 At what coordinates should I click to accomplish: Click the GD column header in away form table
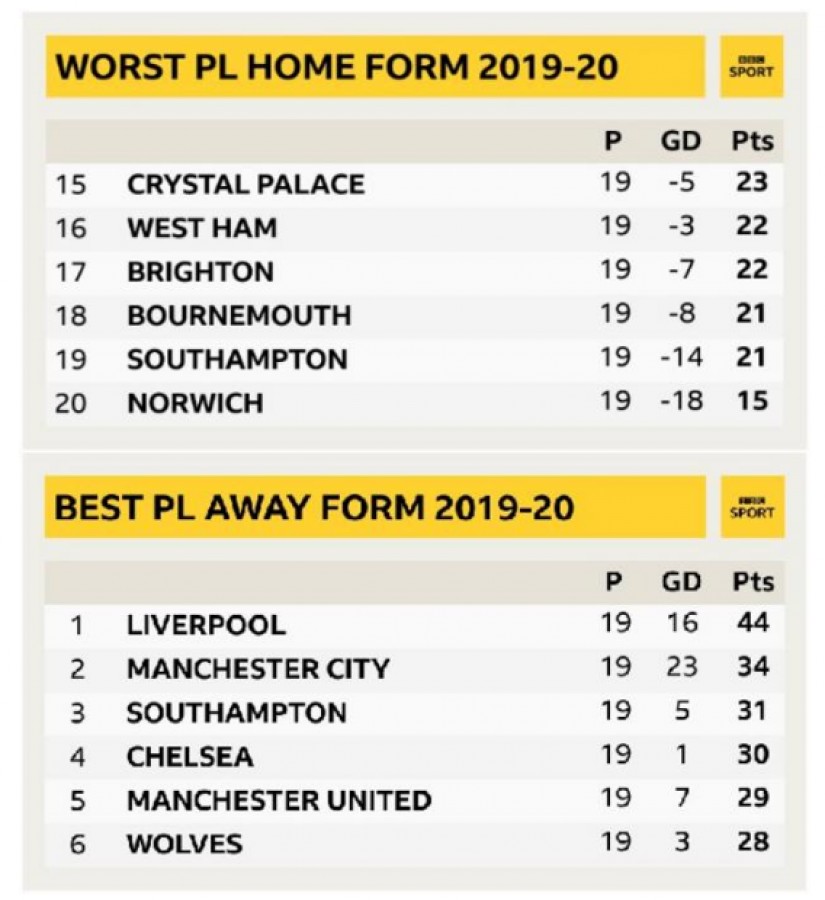pos(681,582)
